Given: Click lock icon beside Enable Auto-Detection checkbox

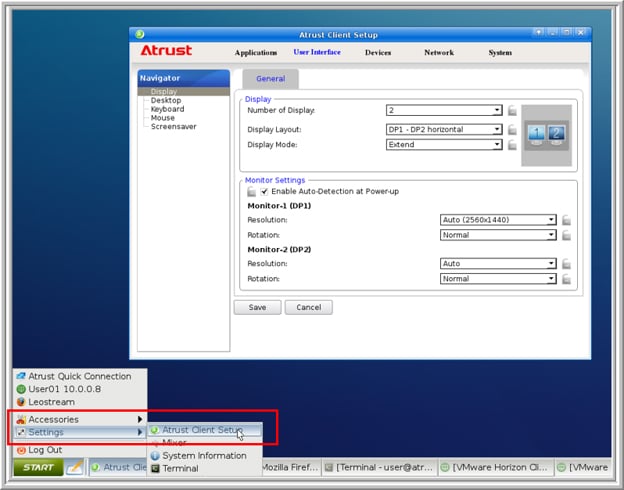Looking at the screenshot, I should pyautogui.click(x=251, y=191).
